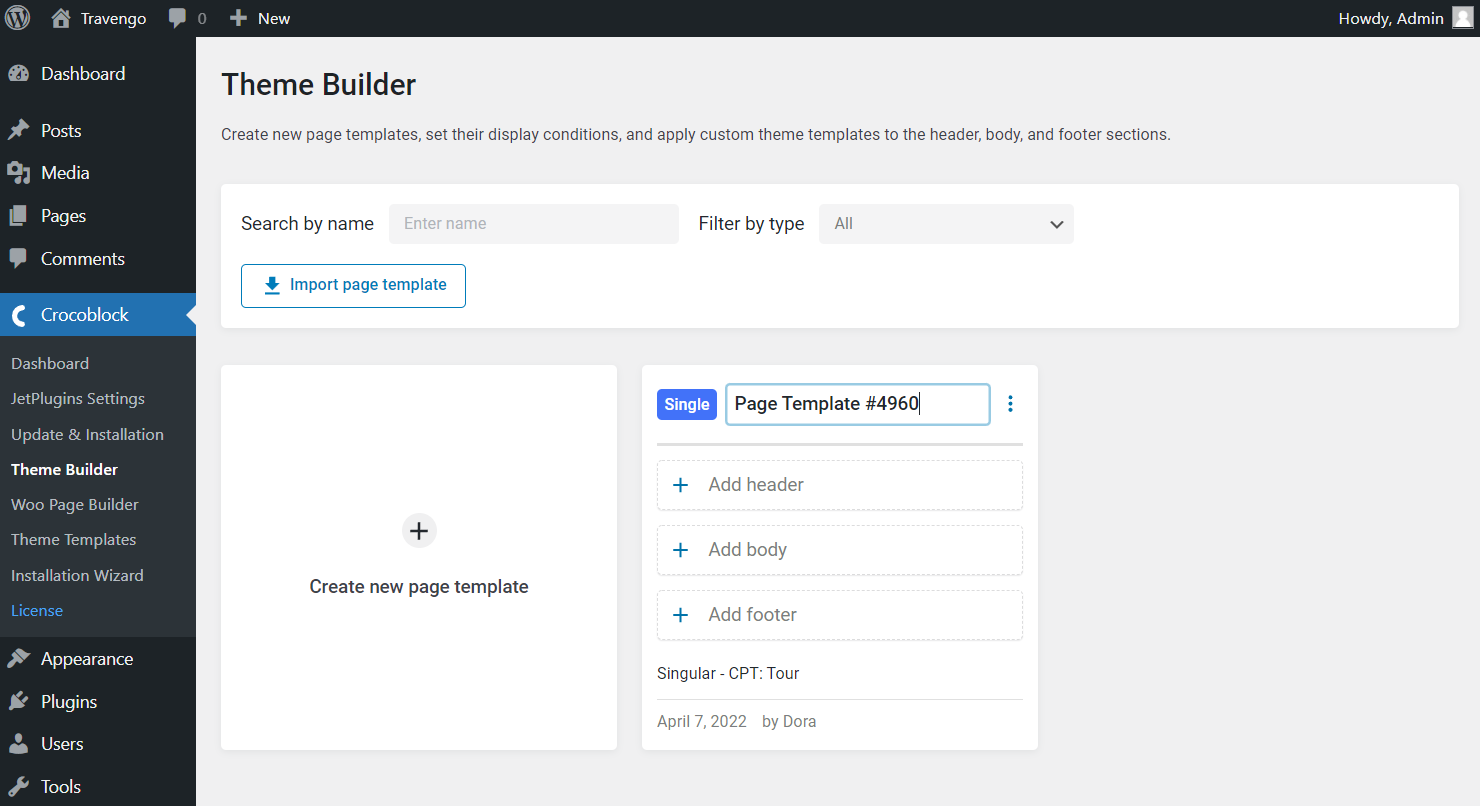
Task: Click the Dashboard gauge icon in sidebar
Action: click(18, 74)
